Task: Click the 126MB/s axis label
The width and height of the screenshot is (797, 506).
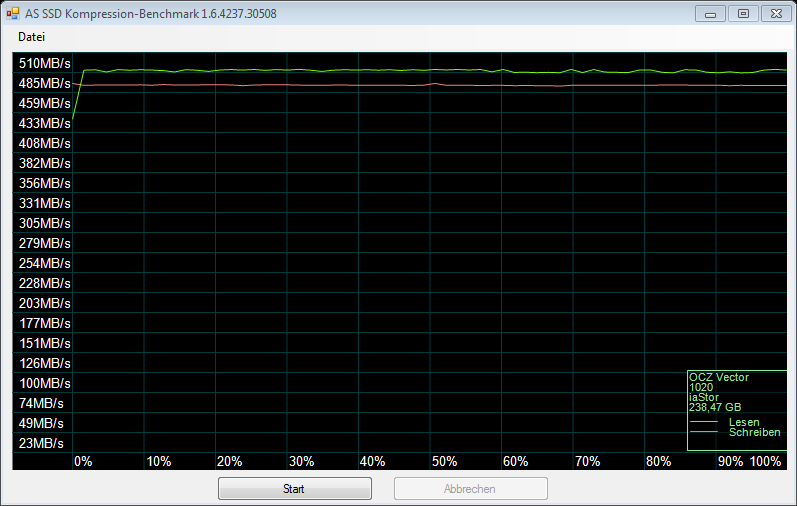Action: tap(45, 364)
